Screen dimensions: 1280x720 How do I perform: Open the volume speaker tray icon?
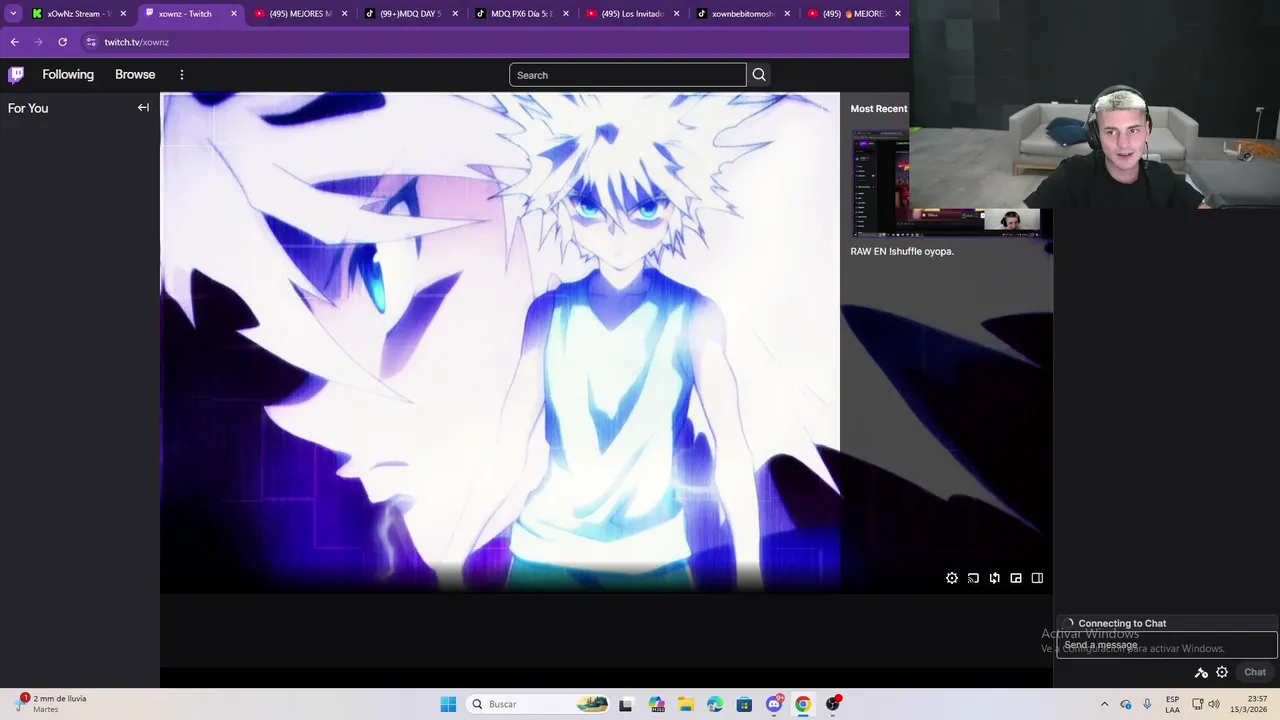(x=1214, y=704)
